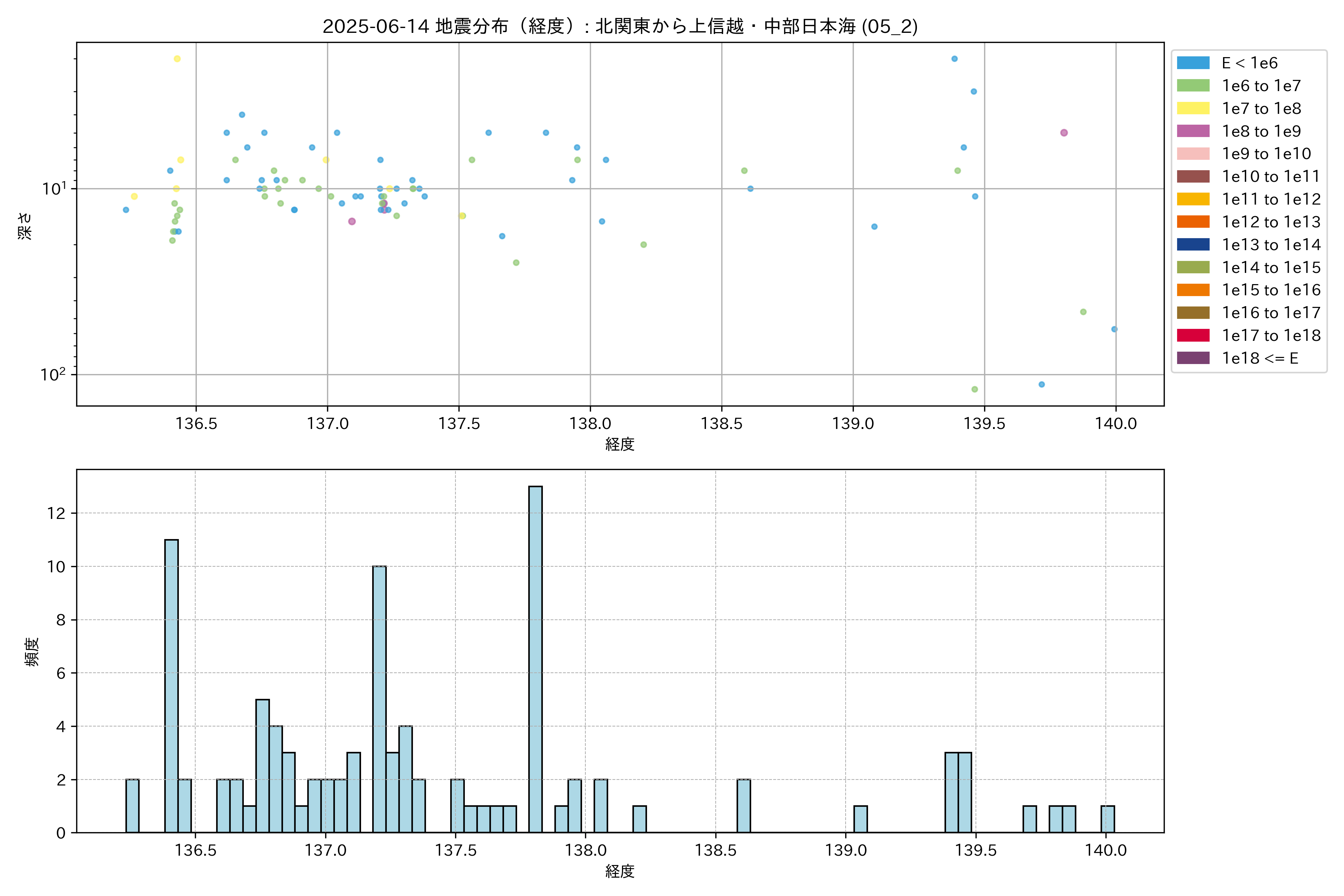Click the 頻度 y-axis label
1344x896 pixels.
pyautogui.click(x=32, y=652)
